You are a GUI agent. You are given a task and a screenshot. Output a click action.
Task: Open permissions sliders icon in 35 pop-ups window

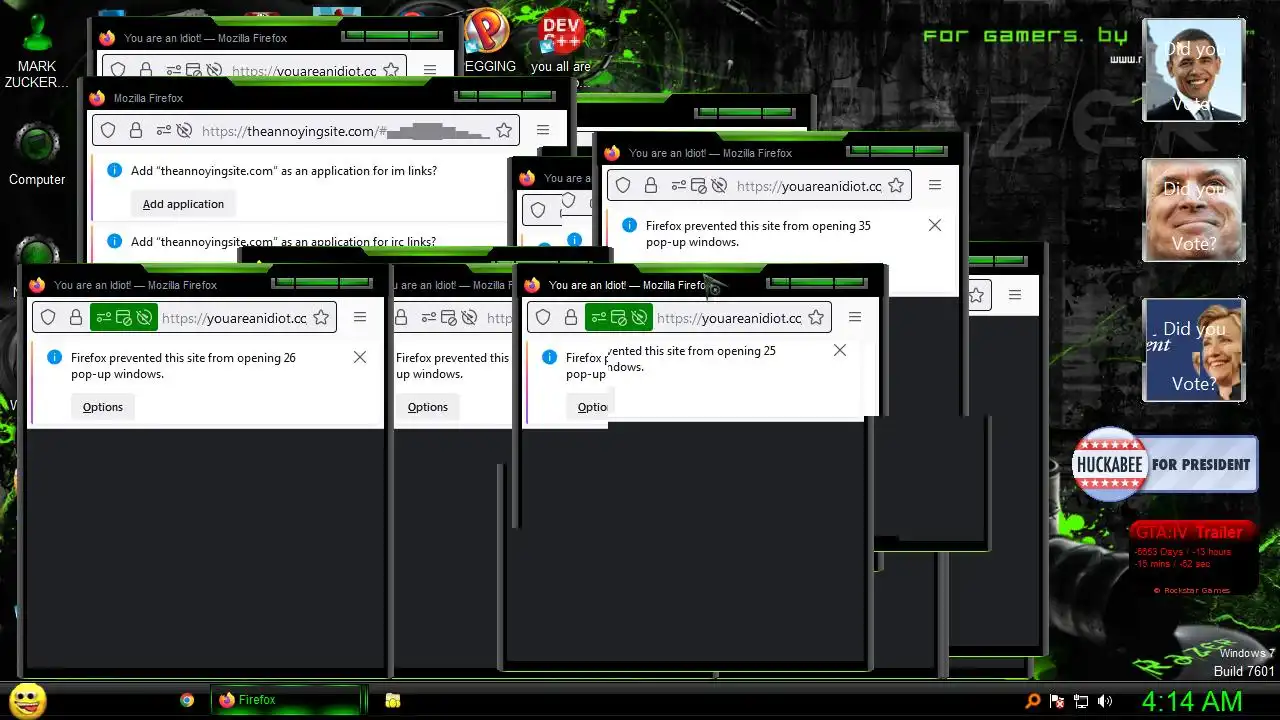(678, 186)
